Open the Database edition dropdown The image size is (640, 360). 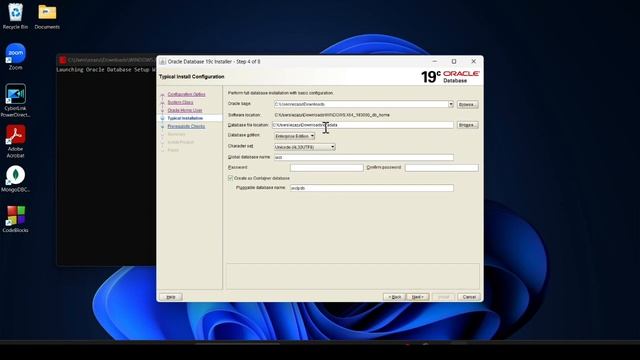click(294, 136)
